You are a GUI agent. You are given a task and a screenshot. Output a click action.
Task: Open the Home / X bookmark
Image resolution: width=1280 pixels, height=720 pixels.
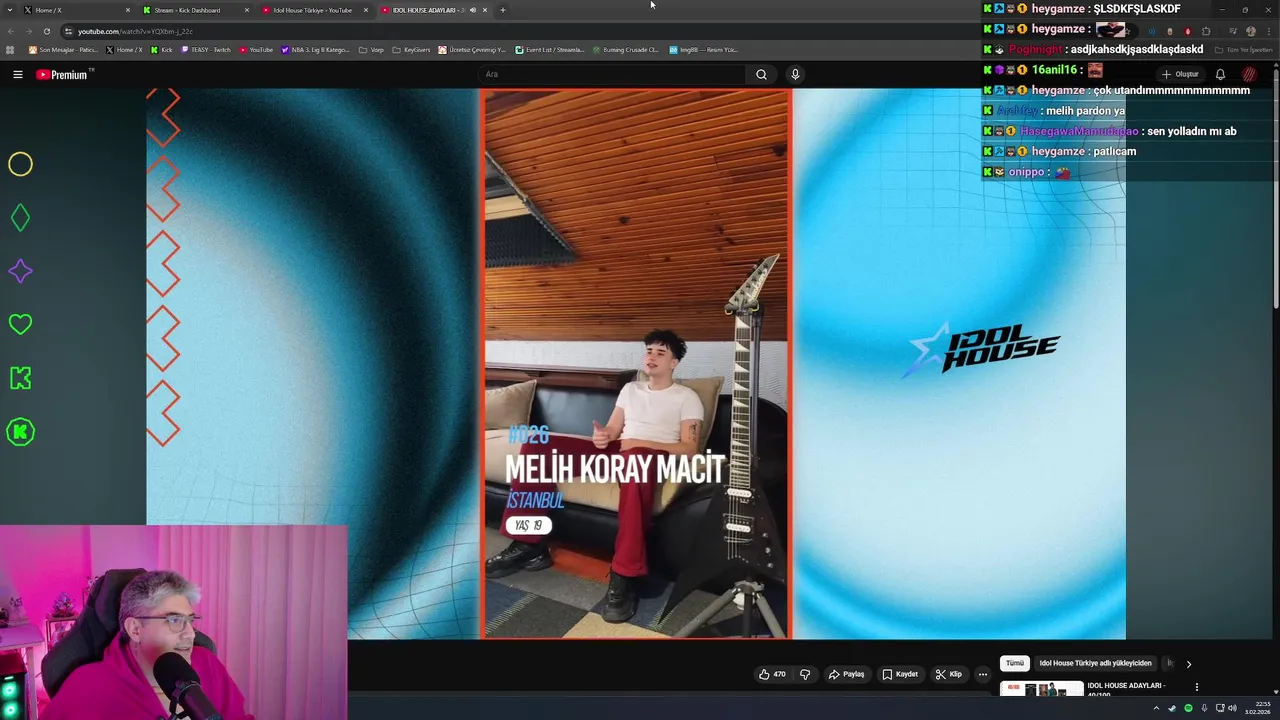coord(124,50)
